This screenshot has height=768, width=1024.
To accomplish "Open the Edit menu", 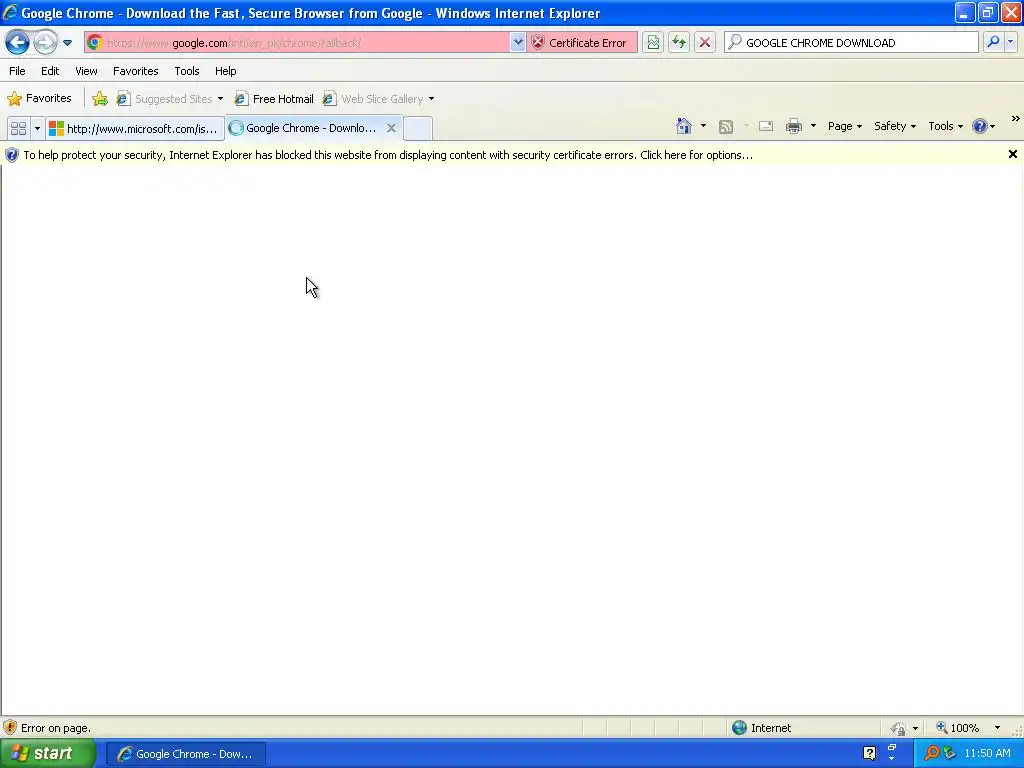I will point(50,71).
